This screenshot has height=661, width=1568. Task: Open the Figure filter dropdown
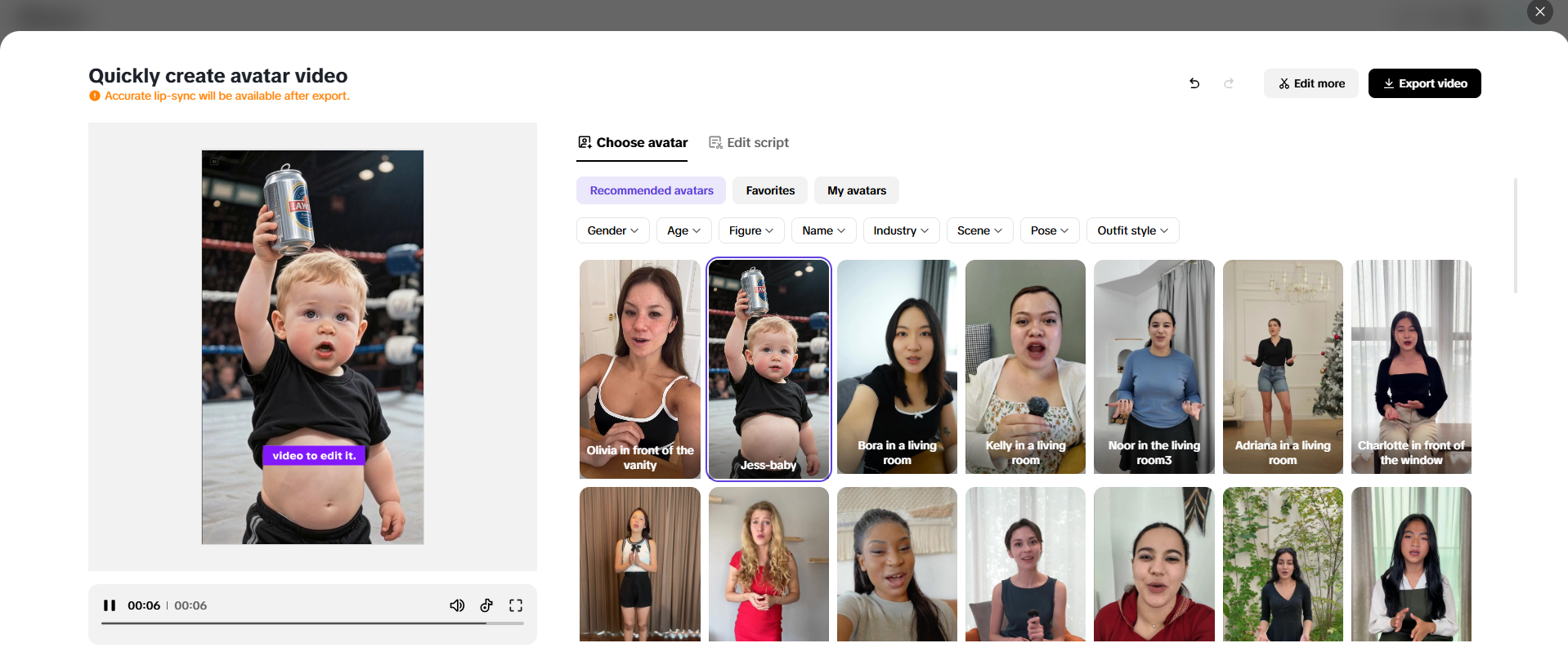(x=751, y=230)
